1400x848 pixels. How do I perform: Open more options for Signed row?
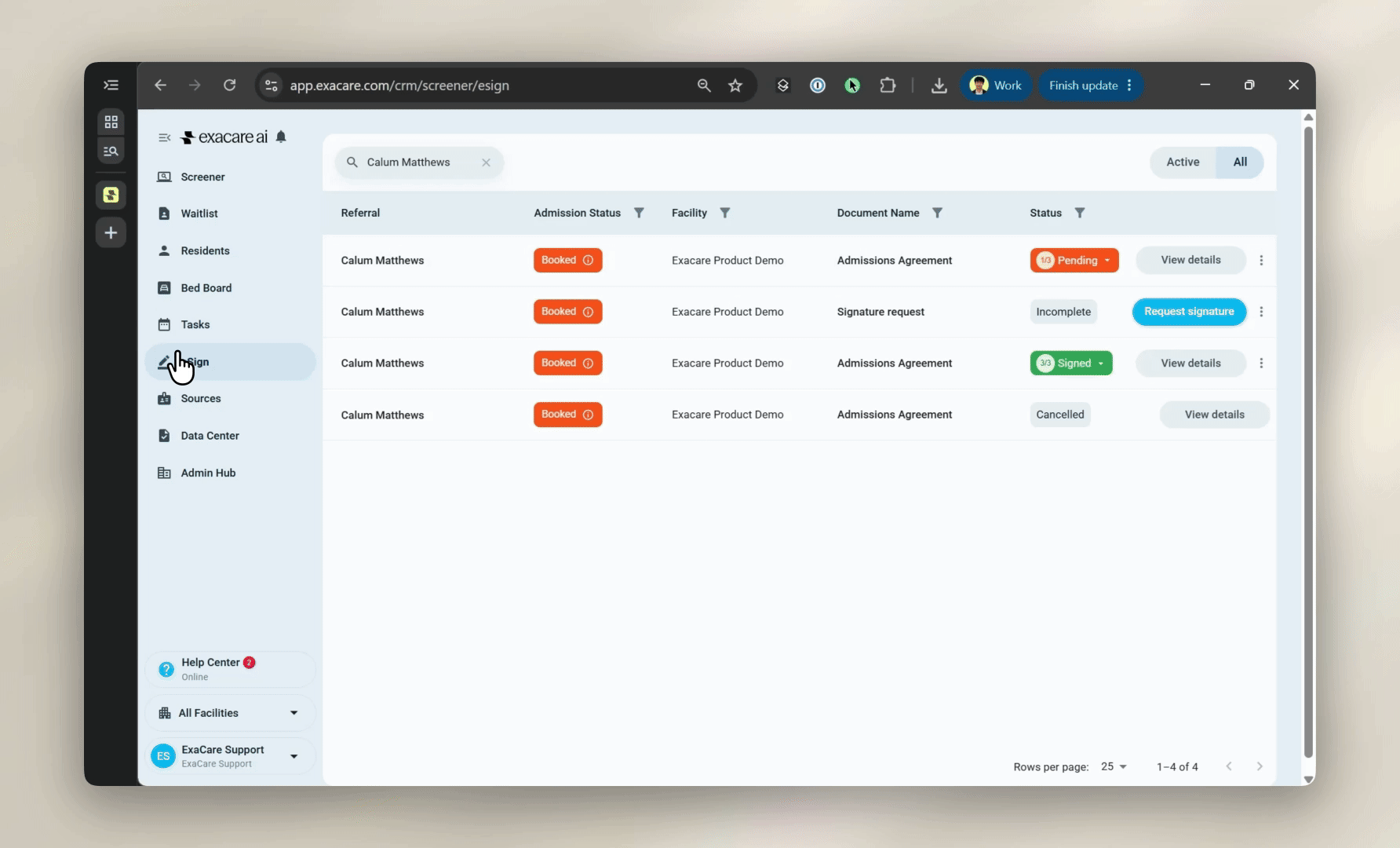(1261, 363)
